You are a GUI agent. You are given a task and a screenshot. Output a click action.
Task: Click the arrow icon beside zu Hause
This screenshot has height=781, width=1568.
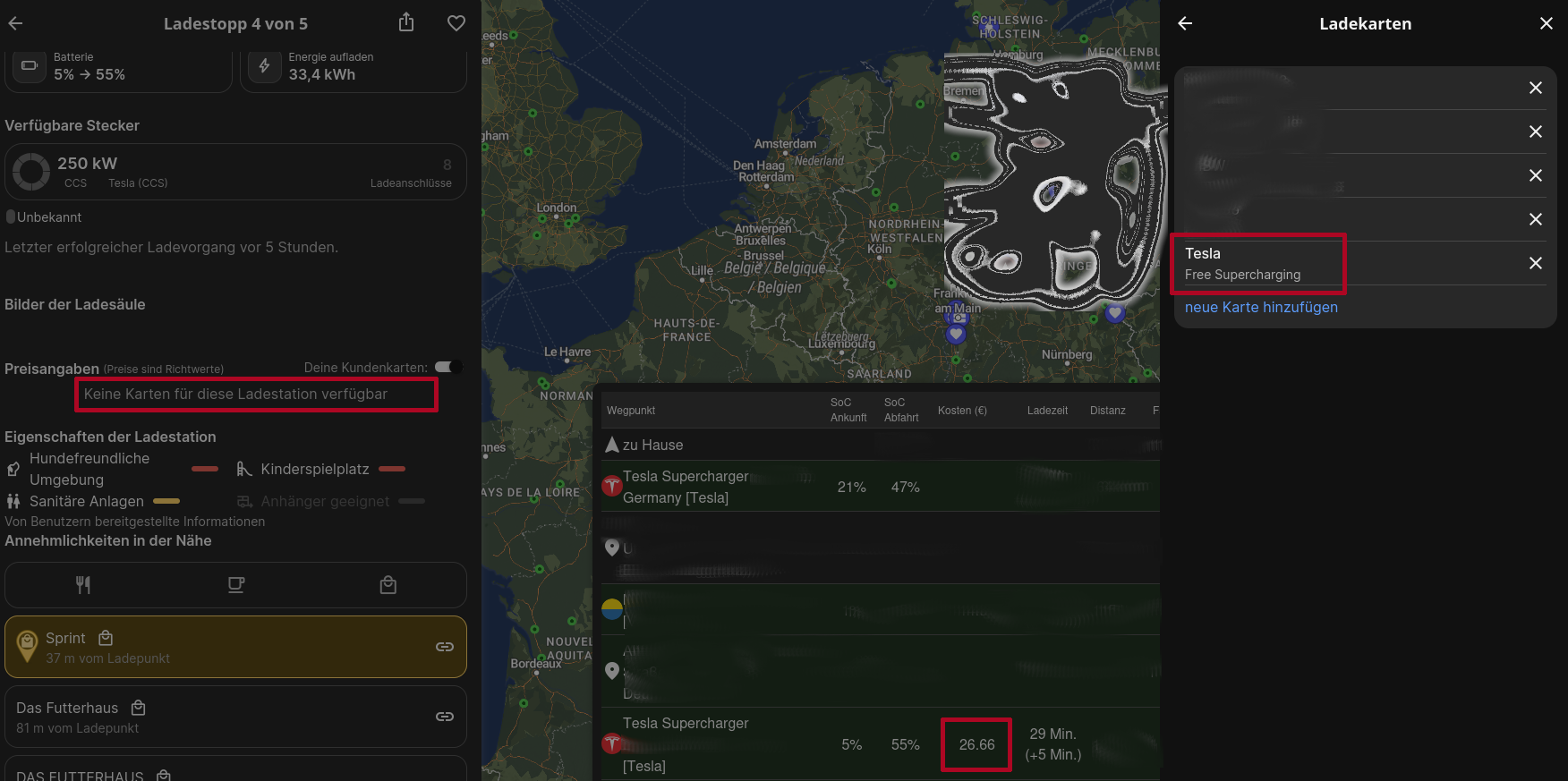tap(612, 445)
